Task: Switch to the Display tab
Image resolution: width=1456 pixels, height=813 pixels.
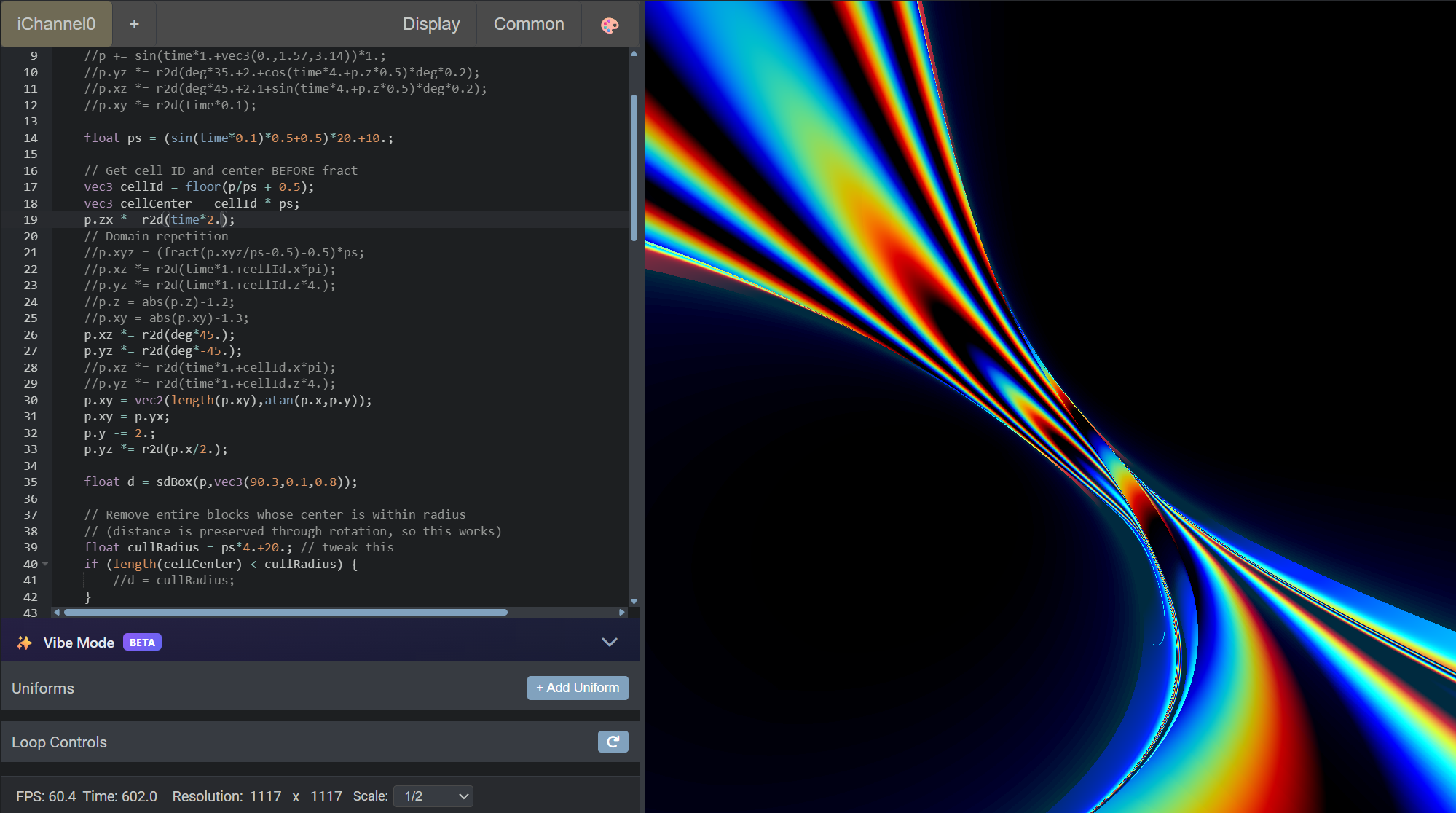Action: [x=431, y=23]
